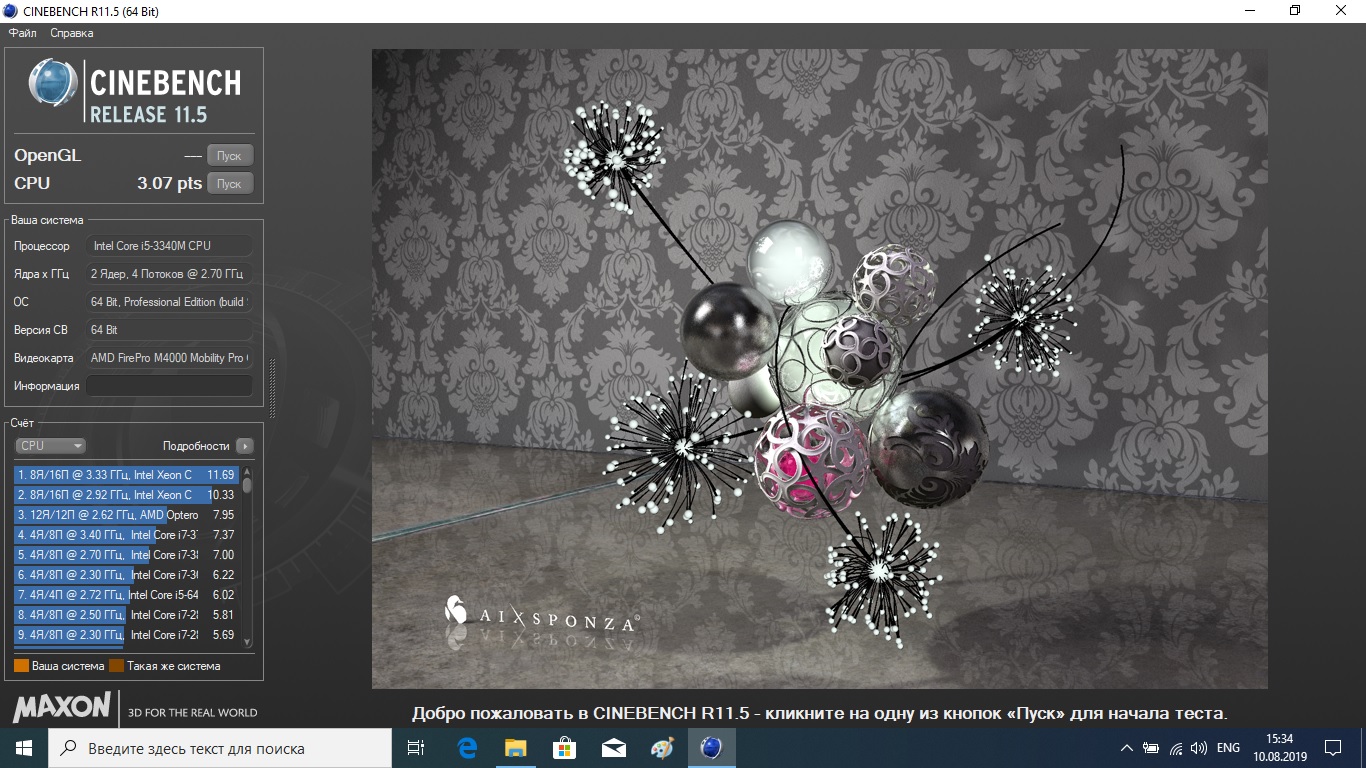Select ranking row 4 with score 7.37

point(126,535)
